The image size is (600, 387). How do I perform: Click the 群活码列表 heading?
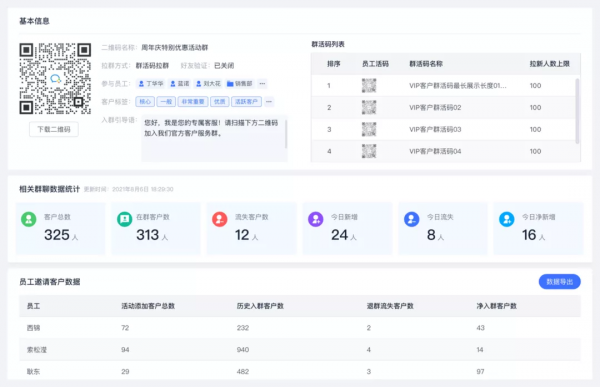click(x=328, y=44)
